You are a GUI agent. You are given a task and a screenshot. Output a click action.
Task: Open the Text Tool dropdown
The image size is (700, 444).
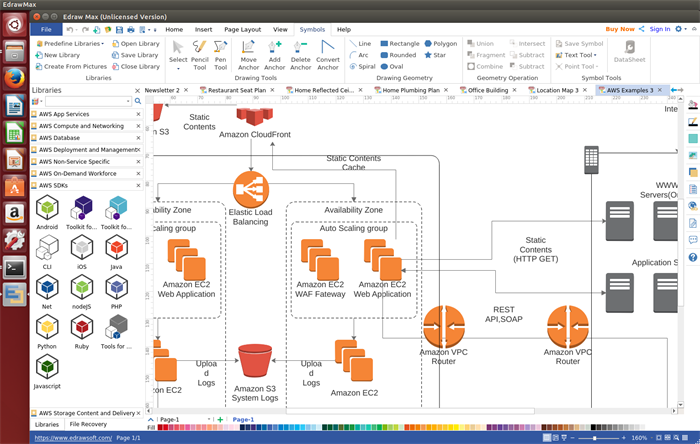(579, 55)
